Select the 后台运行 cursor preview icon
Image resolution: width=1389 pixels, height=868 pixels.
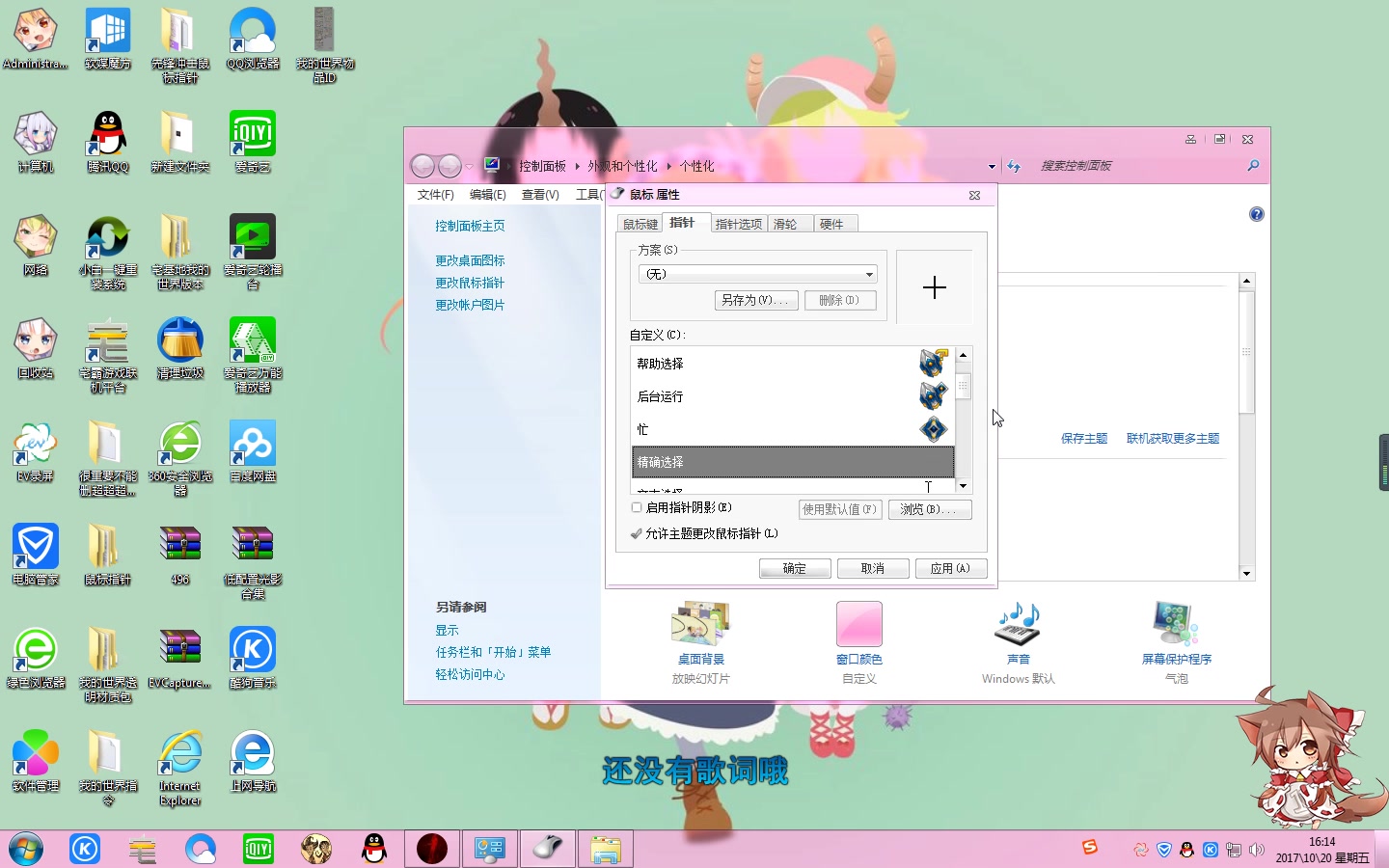point(933,395)
